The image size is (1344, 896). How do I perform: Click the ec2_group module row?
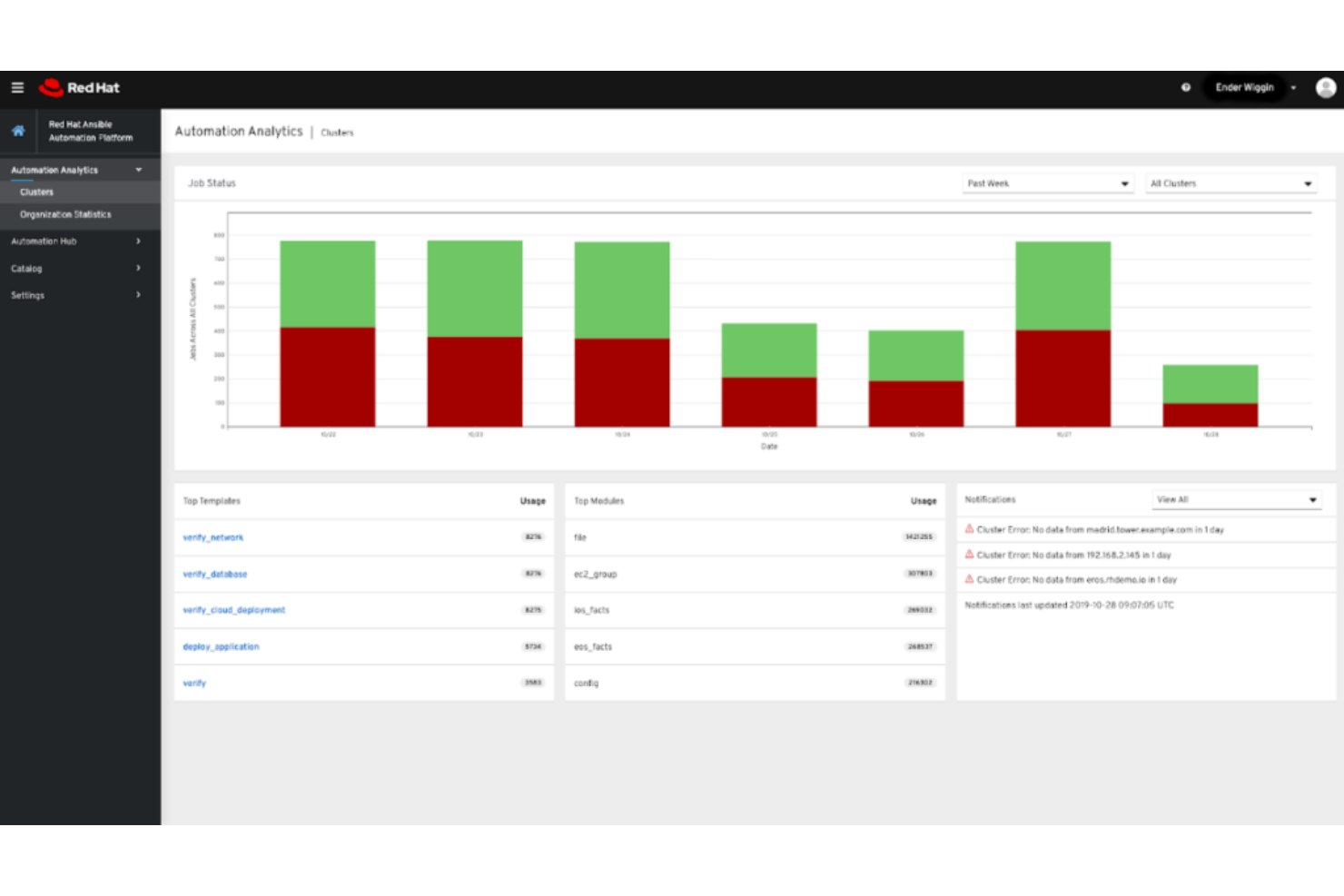(x=755, y=574)
